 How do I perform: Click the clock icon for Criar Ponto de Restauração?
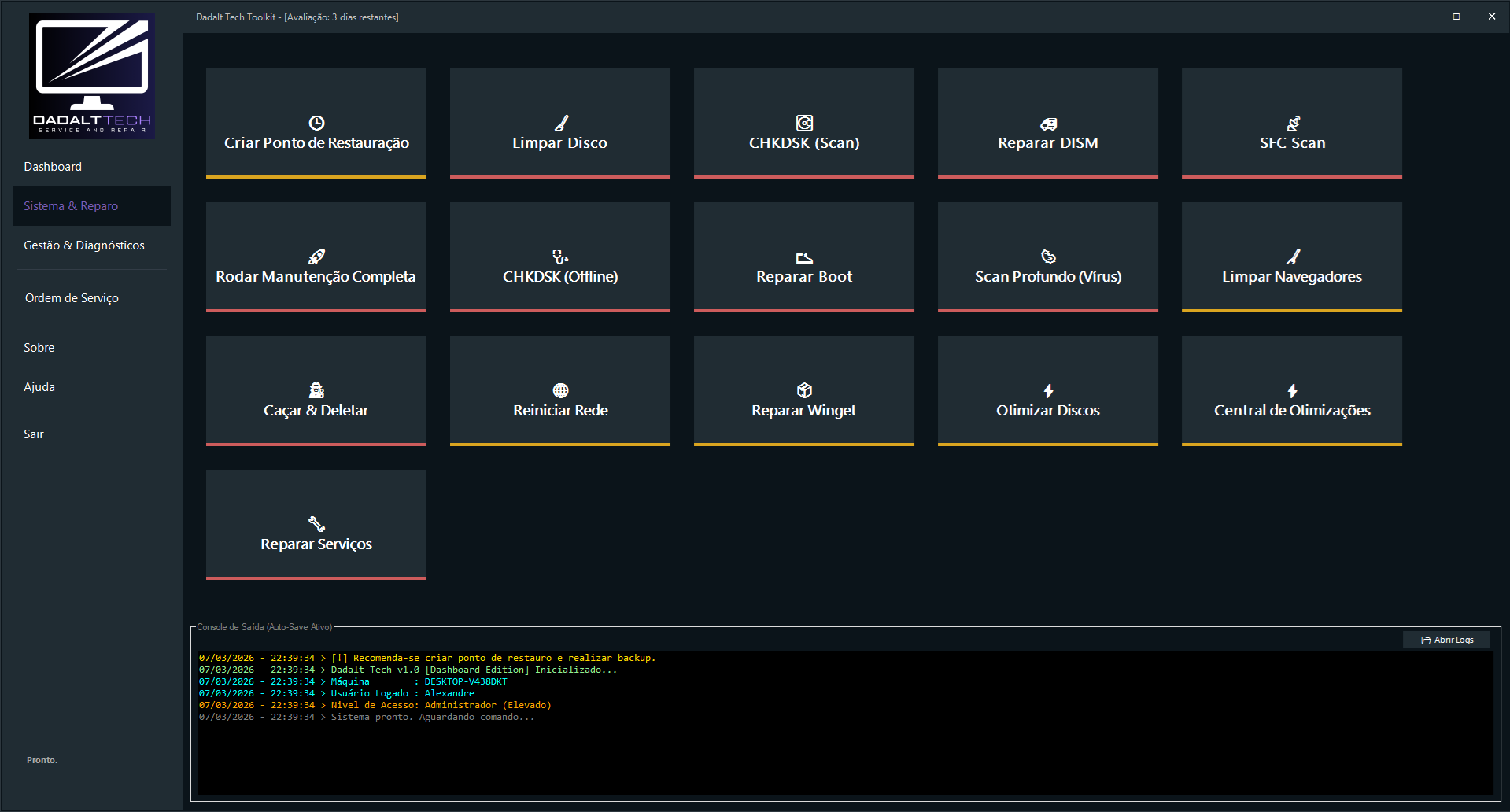[x=316, y=123]
